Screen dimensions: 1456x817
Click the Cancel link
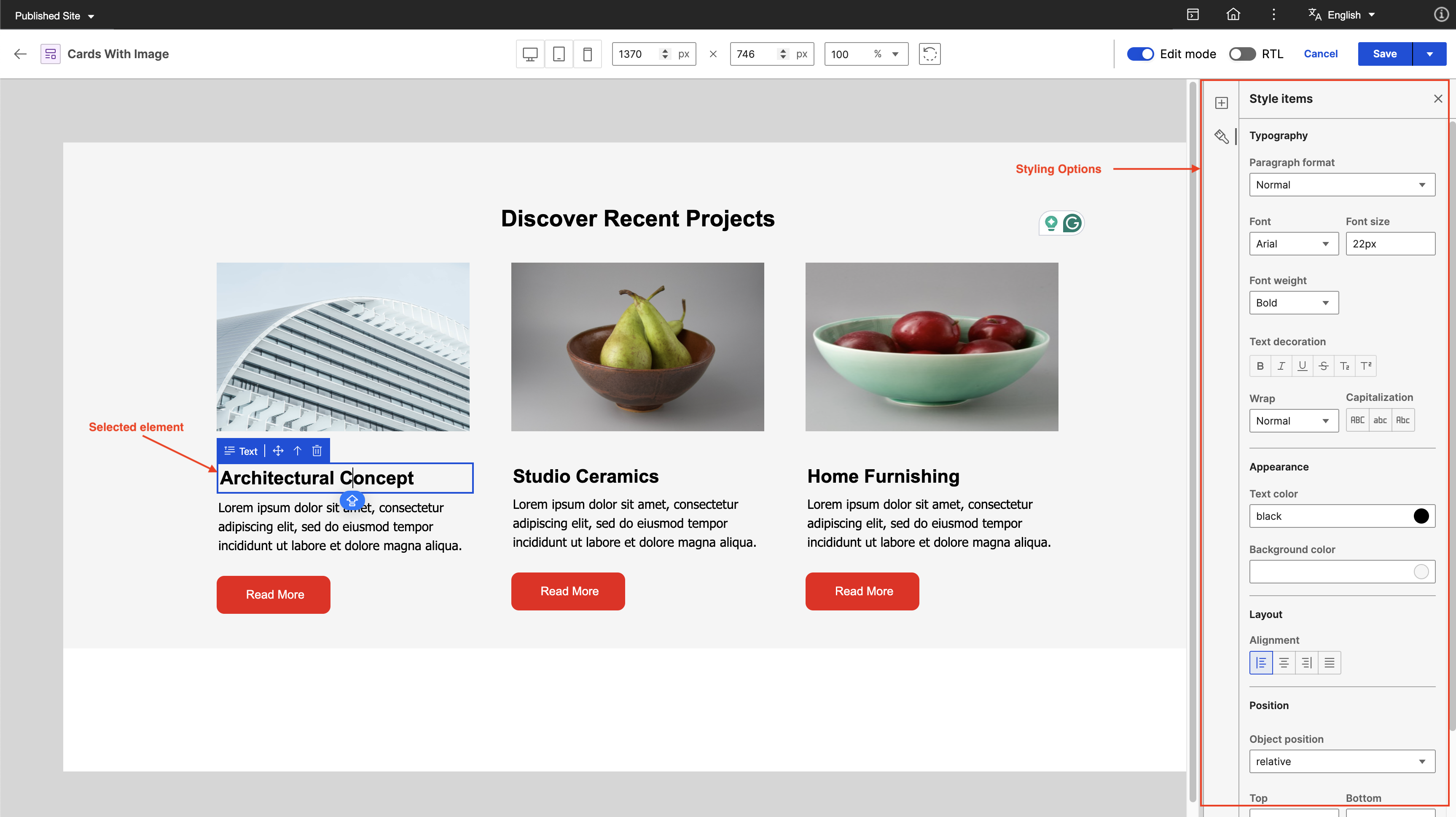click(1320, 54)
